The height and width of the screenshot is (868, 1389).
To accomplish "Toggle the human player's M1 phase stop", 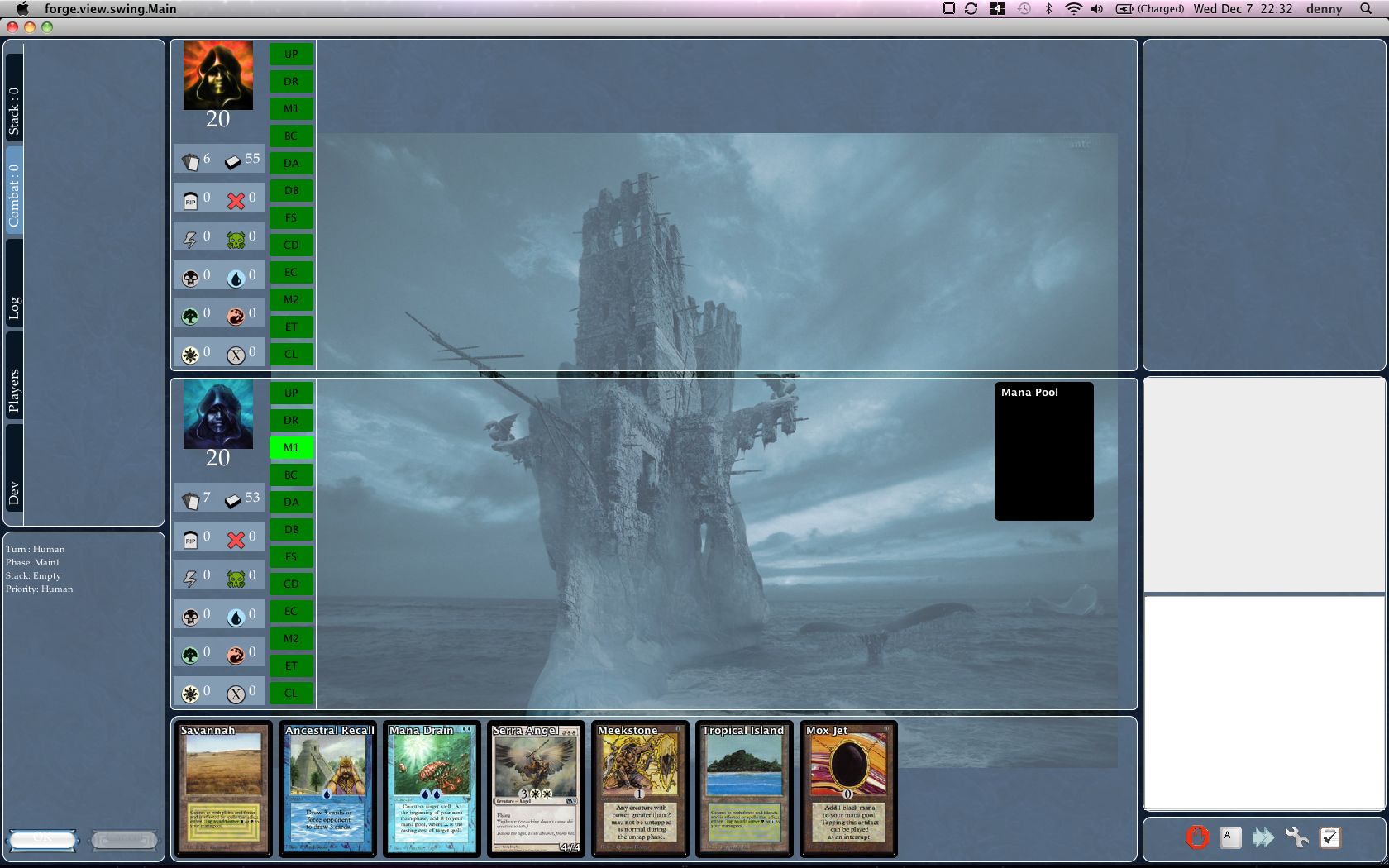I will point(291,447).
